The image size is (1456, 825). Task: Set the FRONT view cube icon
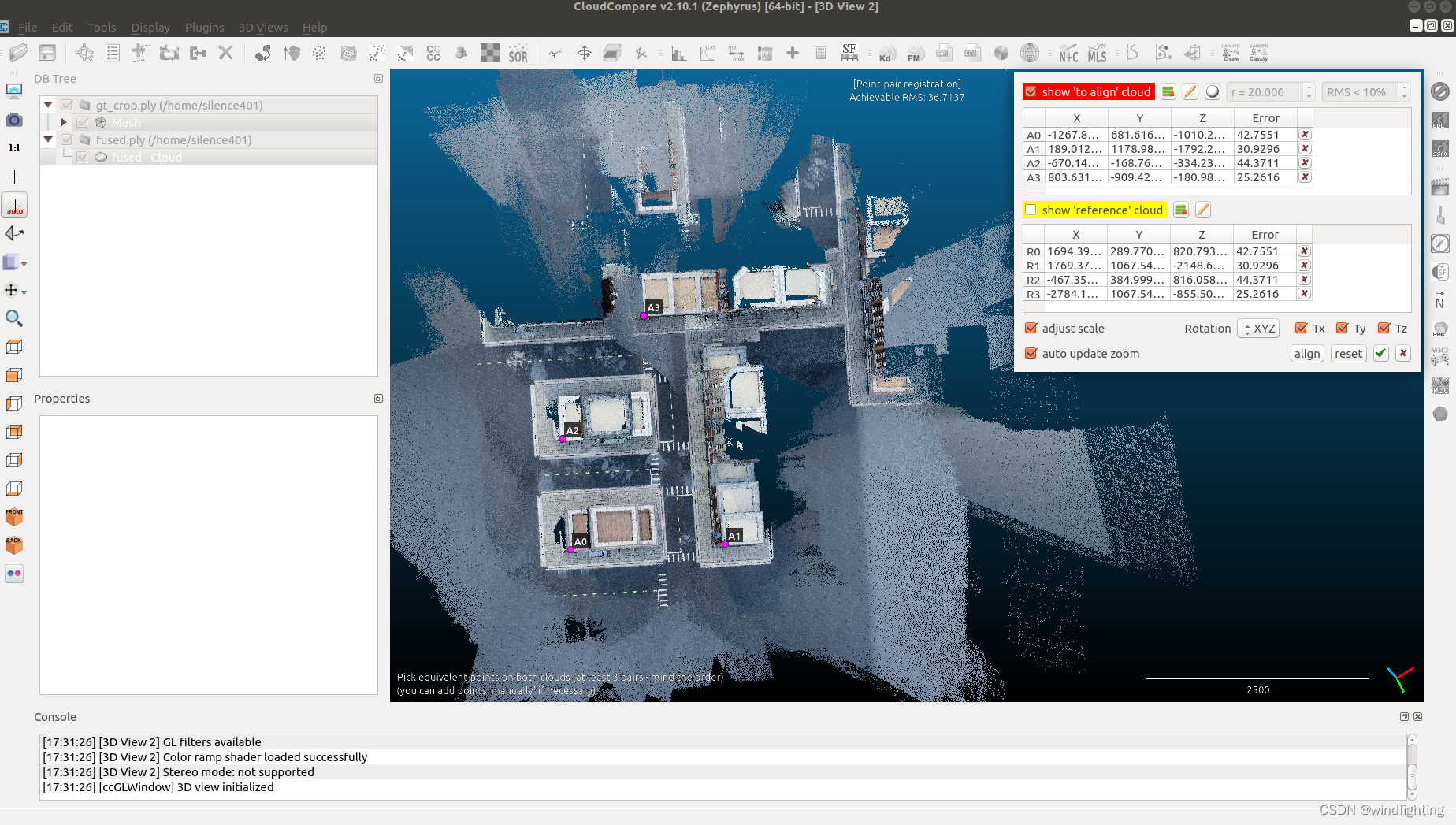point(14,517)
